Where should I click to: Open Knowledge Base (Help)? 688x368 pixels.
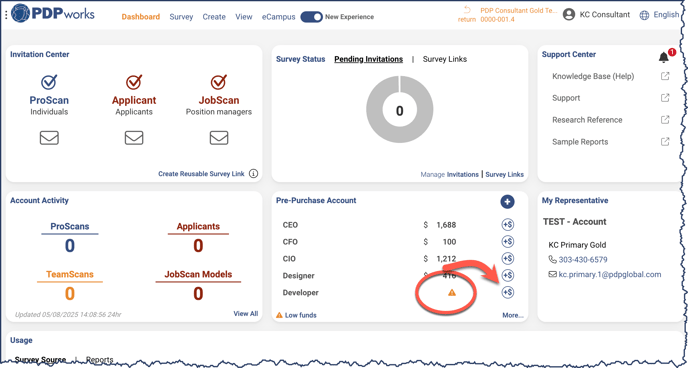(593, 76)
